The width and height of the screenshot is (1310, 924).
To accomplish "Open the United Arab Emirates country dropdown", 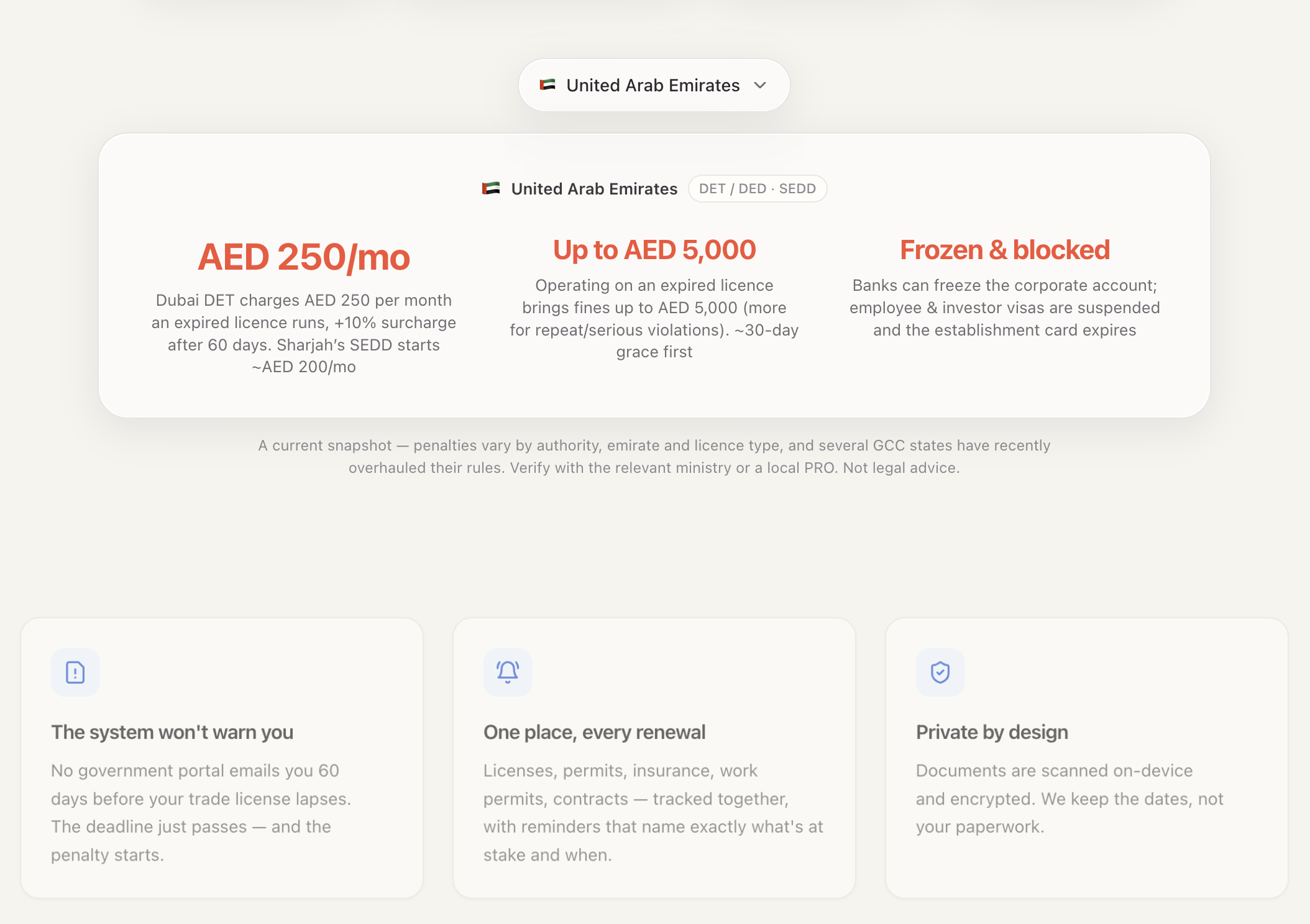I will 654,85.
